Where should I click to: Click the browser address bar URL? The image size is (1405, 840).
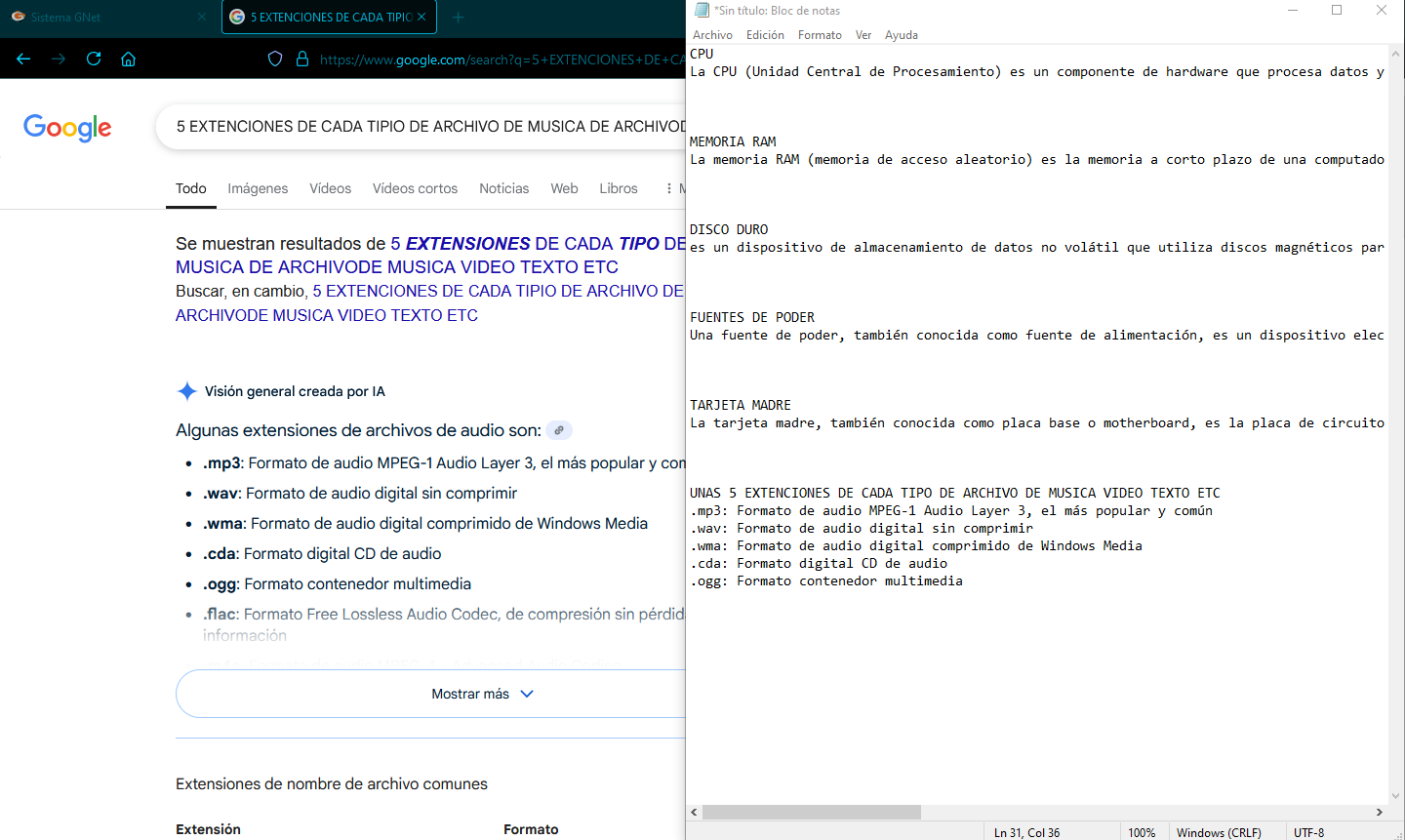pyautogui.click(x=502, y=60)
